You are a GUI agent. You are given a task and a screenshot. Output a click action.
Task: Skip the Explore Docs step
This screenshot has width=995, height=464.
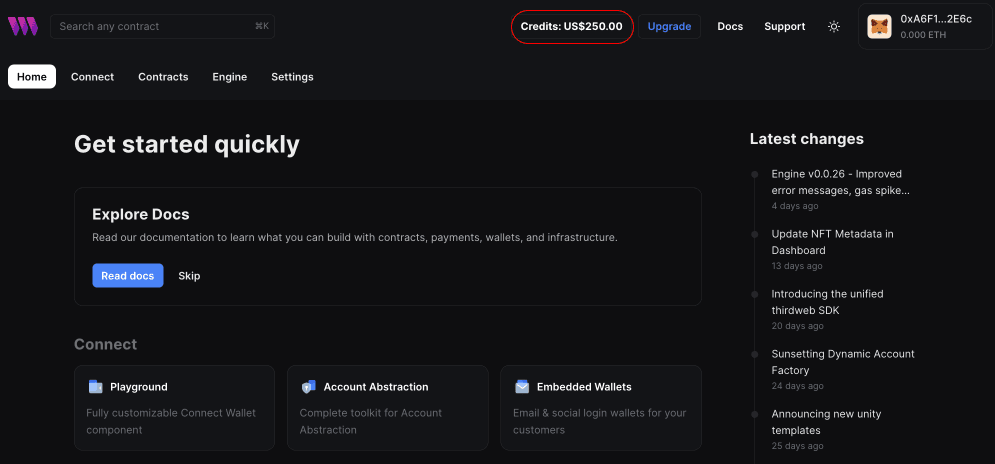[189, 276]
